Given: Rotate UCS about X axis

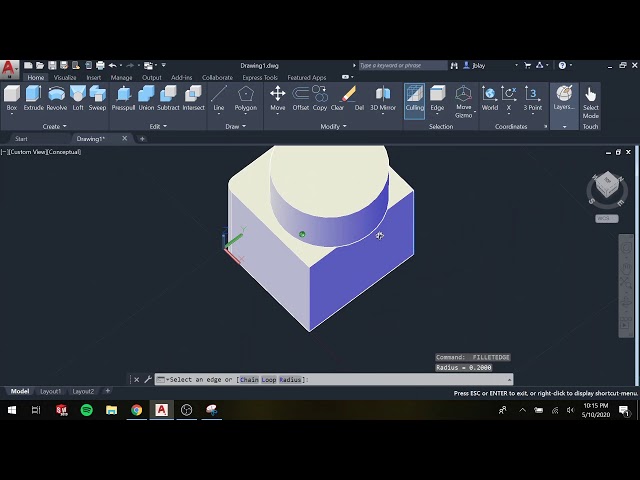Looking at the screenshot, I should pyautogui.click(x=509, y=98).
